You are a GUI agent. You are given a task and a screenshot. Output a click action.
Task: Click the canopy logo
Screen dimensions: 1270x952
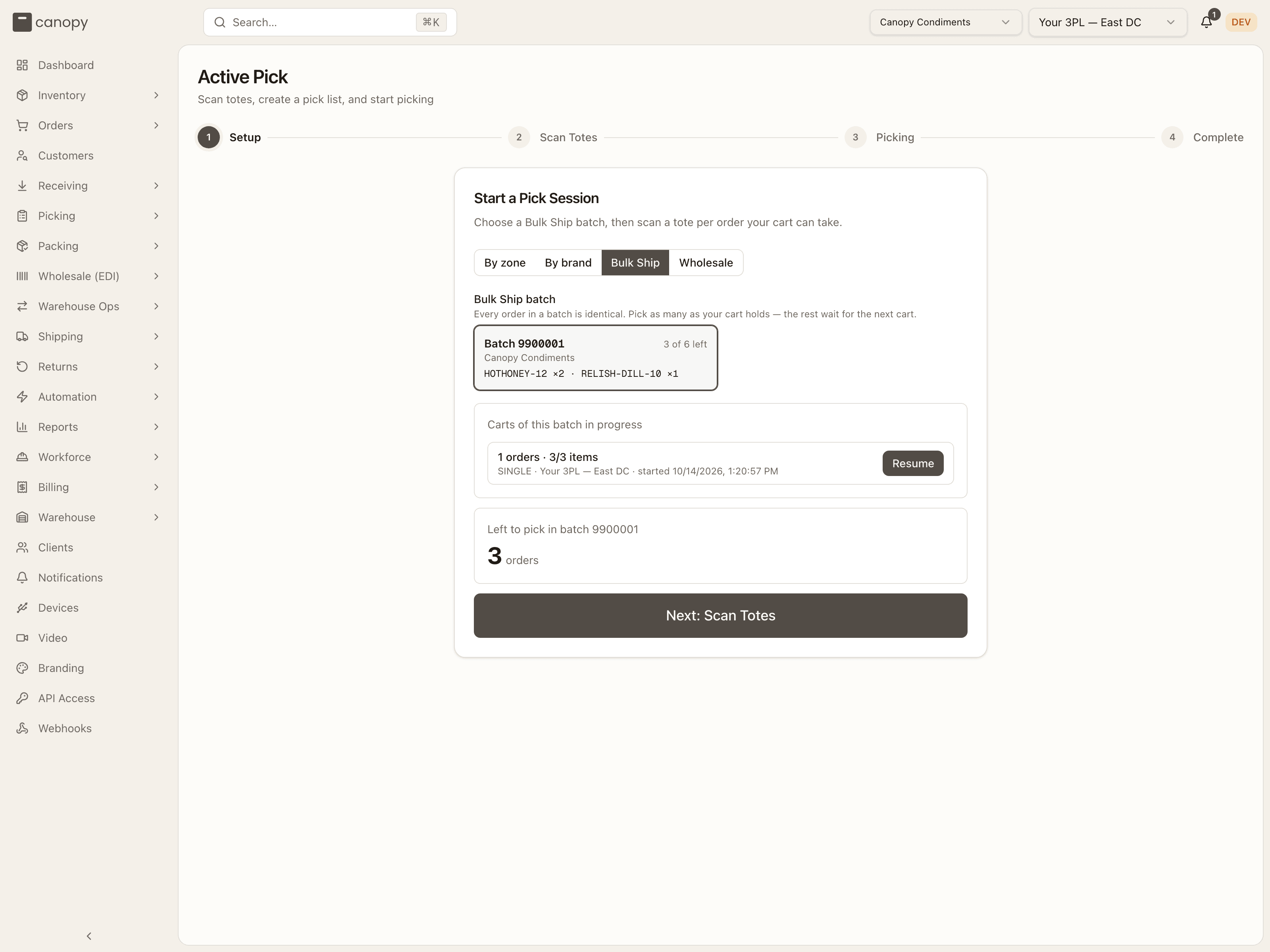pyautogui.click(x=50, y=22)
